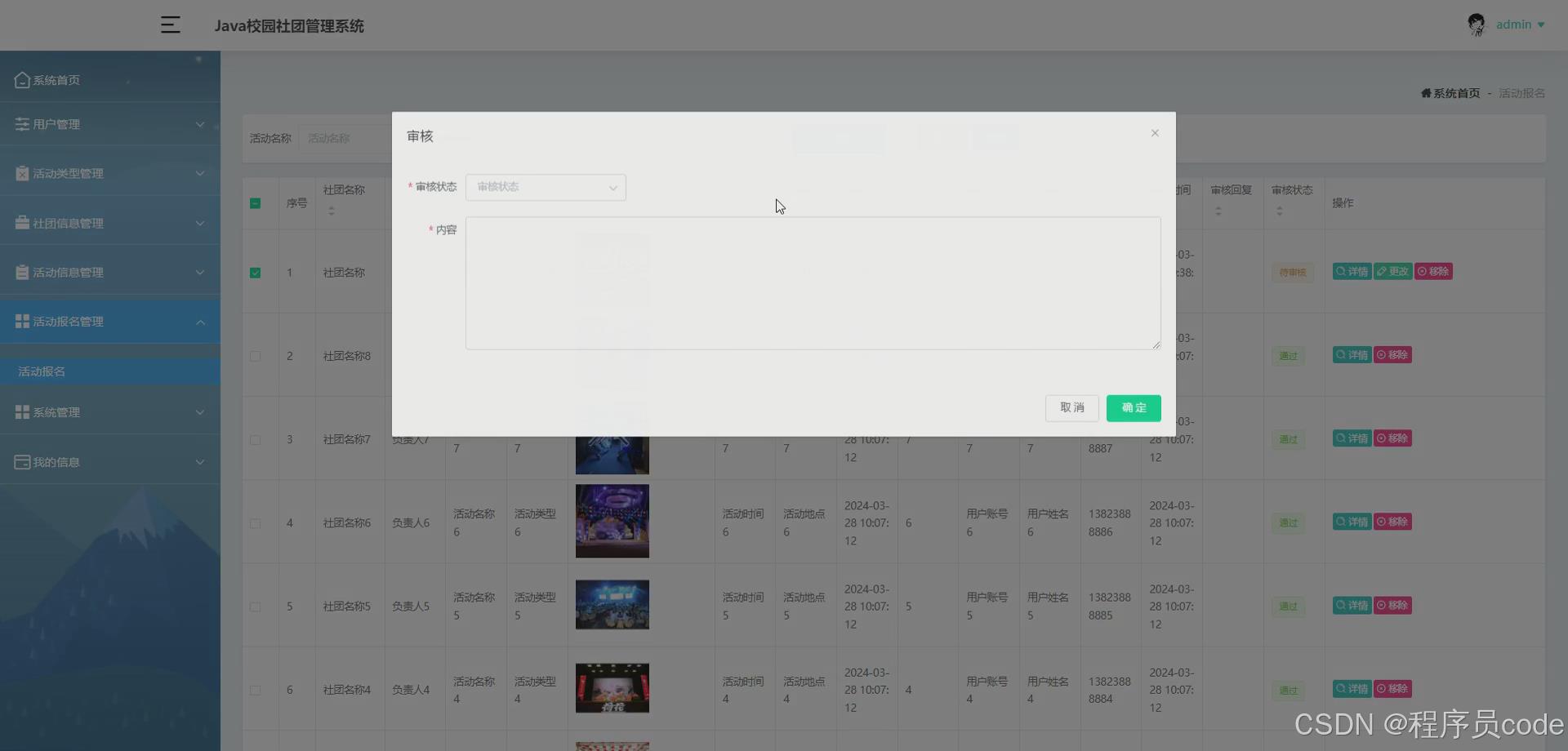This screenshot has width=1568, height=751.
Task: Check the checkbox for row 3
Action: coord(256,440)
